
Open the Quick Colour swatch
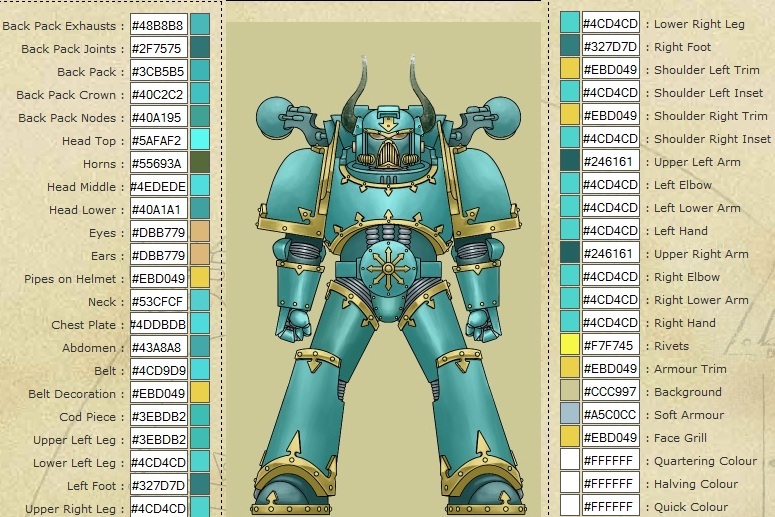click(x=570, y=506)
